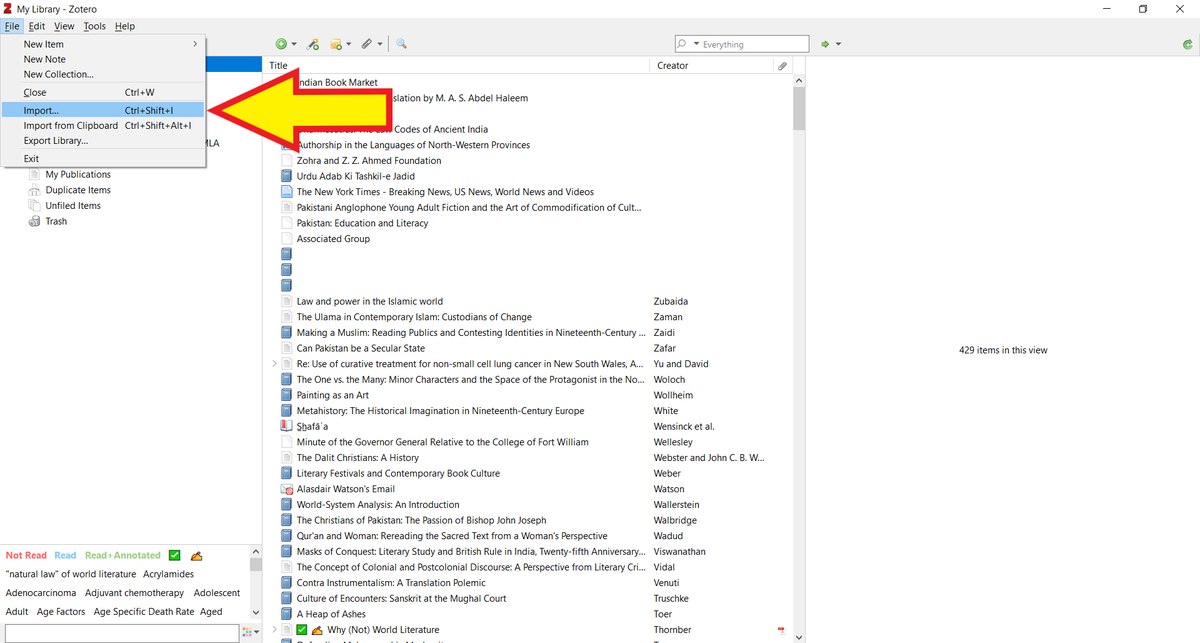Expand the Re: Use of curative treatment row
The image size is (1200, 643).
[x=275, y=364]
